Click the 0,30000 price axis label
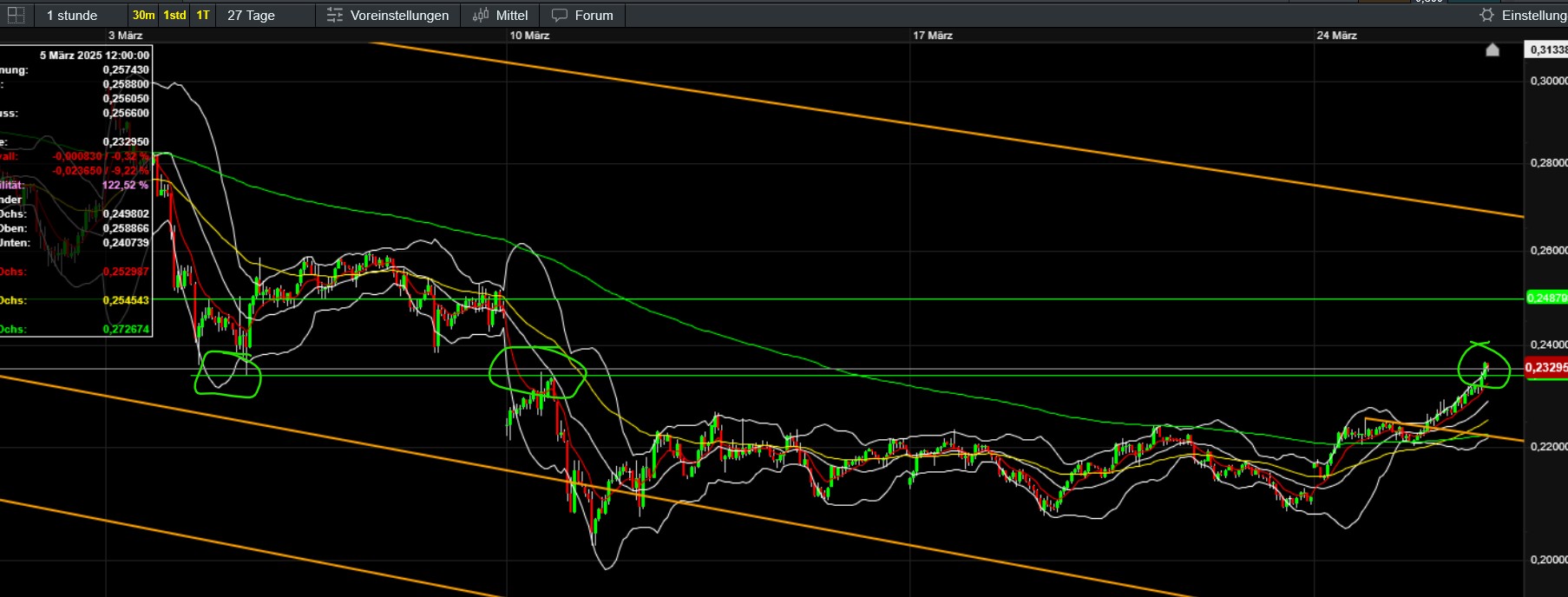This screenshot has width=1568, height=597. 1549,81
